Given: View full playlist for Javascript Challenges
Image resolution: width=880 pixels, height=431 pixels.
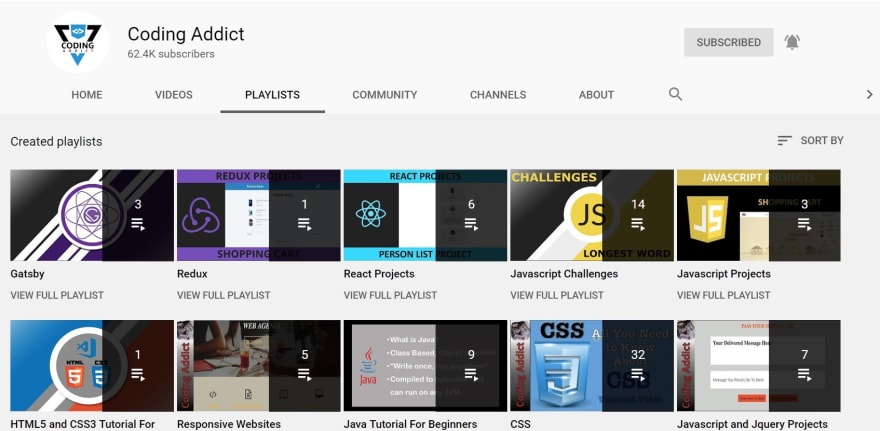Looking at the screenshot, I should pyautogui.click(x=557, y=295).
